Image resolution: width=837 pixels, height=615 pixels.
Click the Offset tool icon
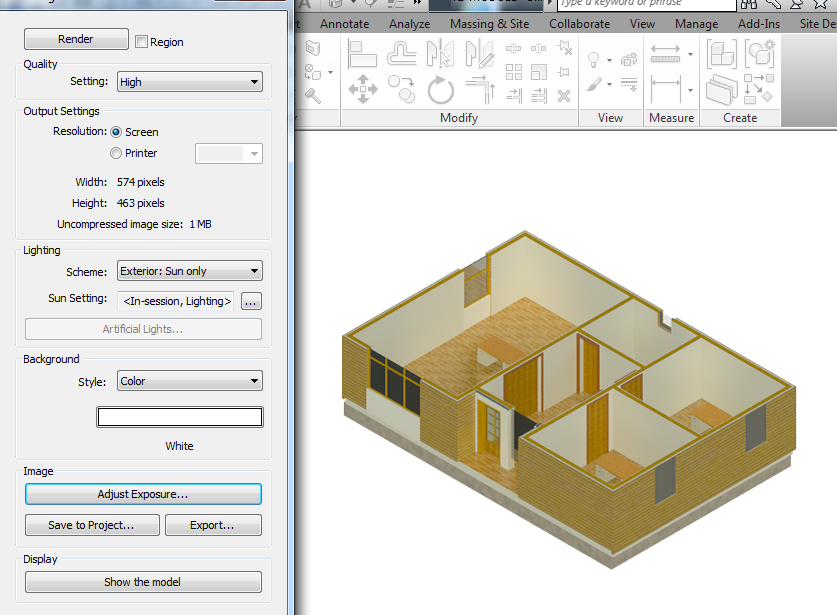(x=402, y=55)
